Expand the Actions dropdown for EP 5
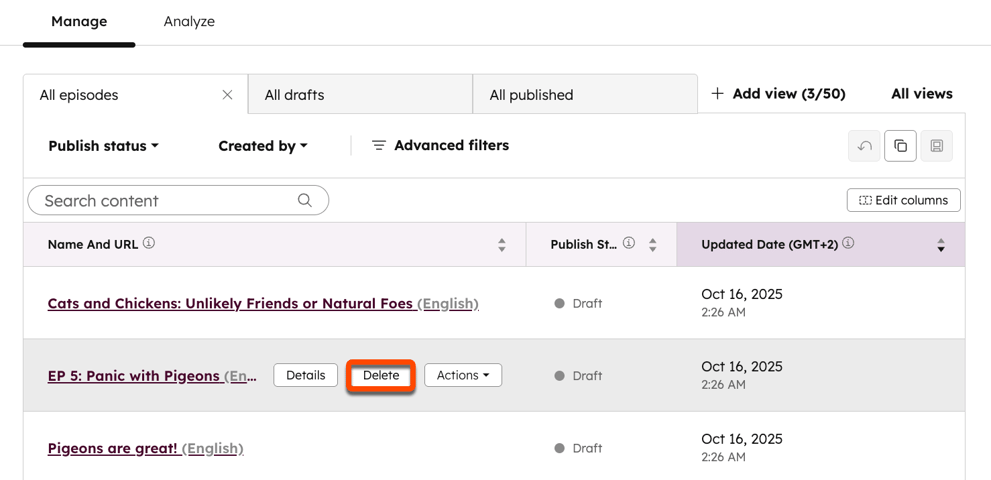Screen dimensions: 991x480 point(463,375)
